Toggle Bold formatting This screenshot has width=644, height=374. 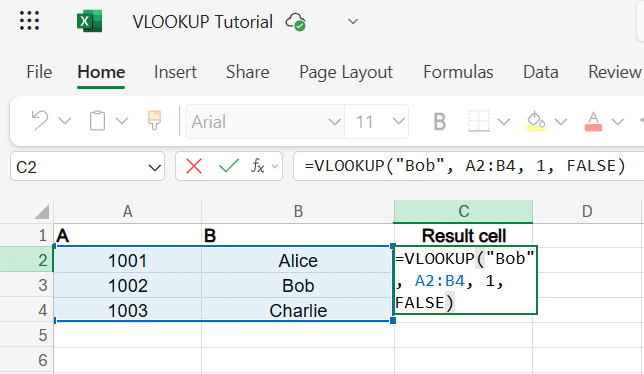coord(439,122)
